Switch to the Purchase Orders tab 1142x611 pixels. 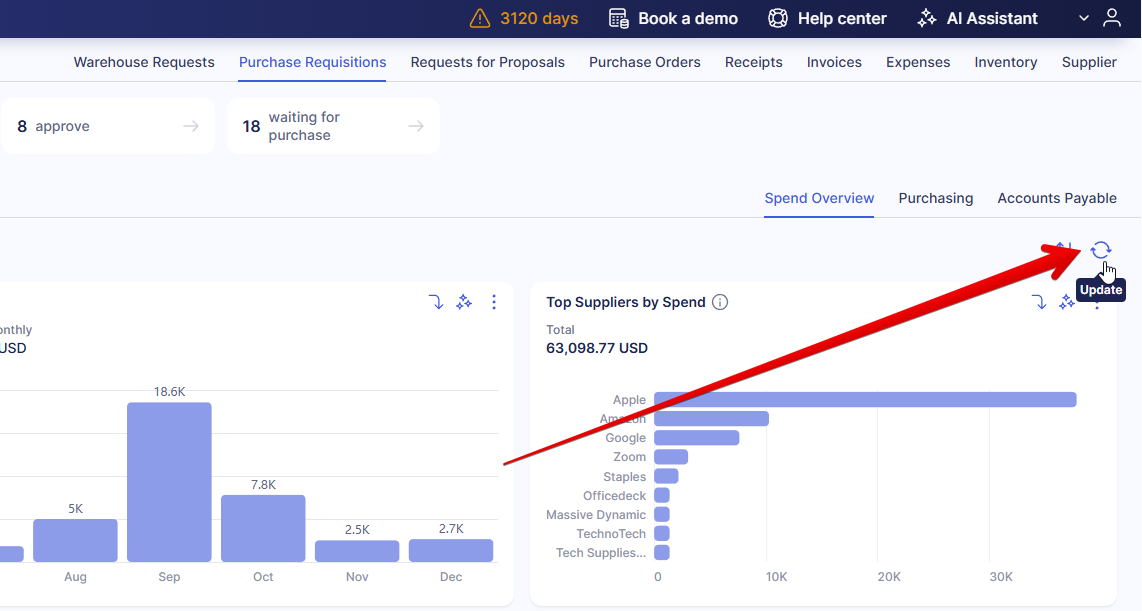[644, 62]
